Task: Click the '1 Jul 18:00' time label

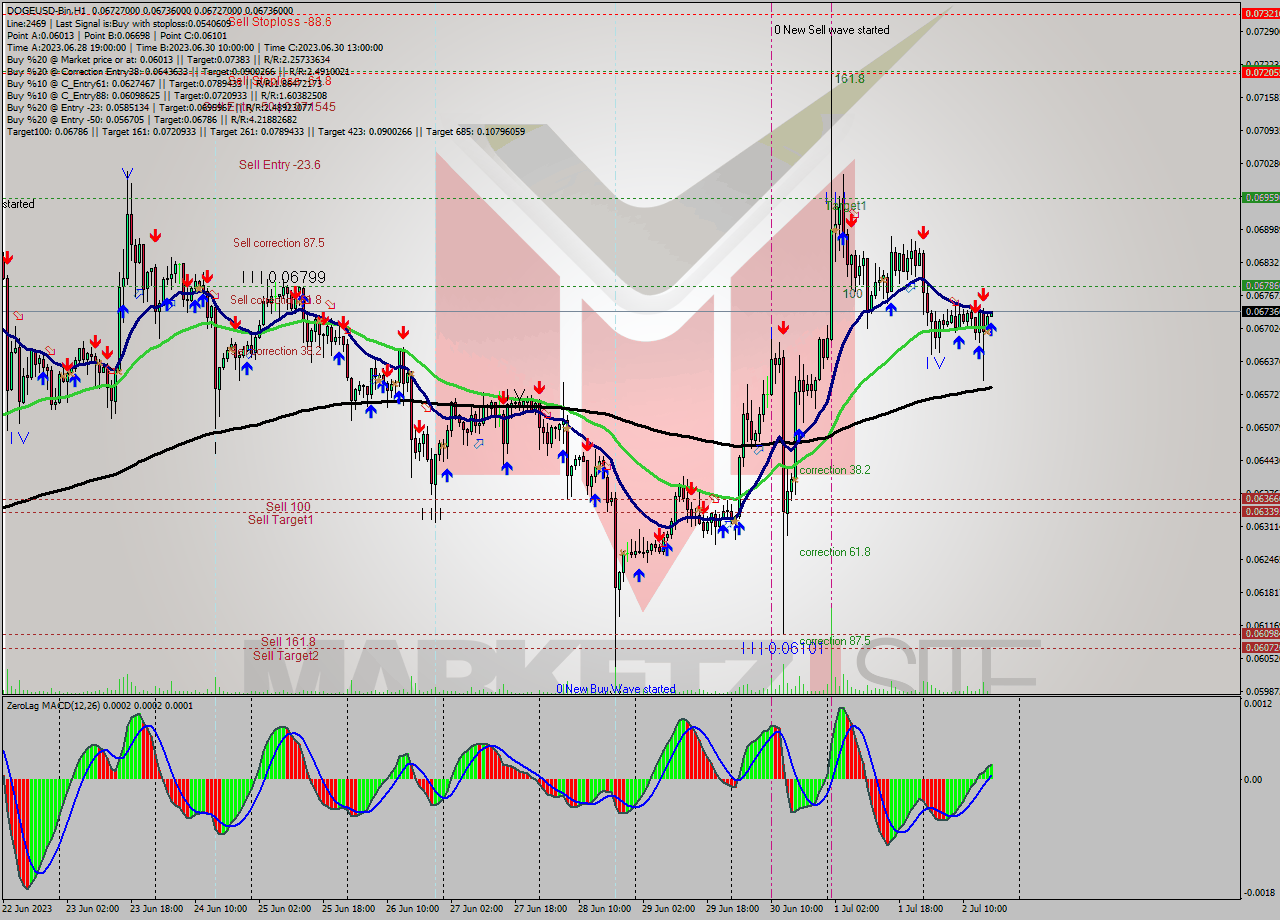Action: coord(921,909)
